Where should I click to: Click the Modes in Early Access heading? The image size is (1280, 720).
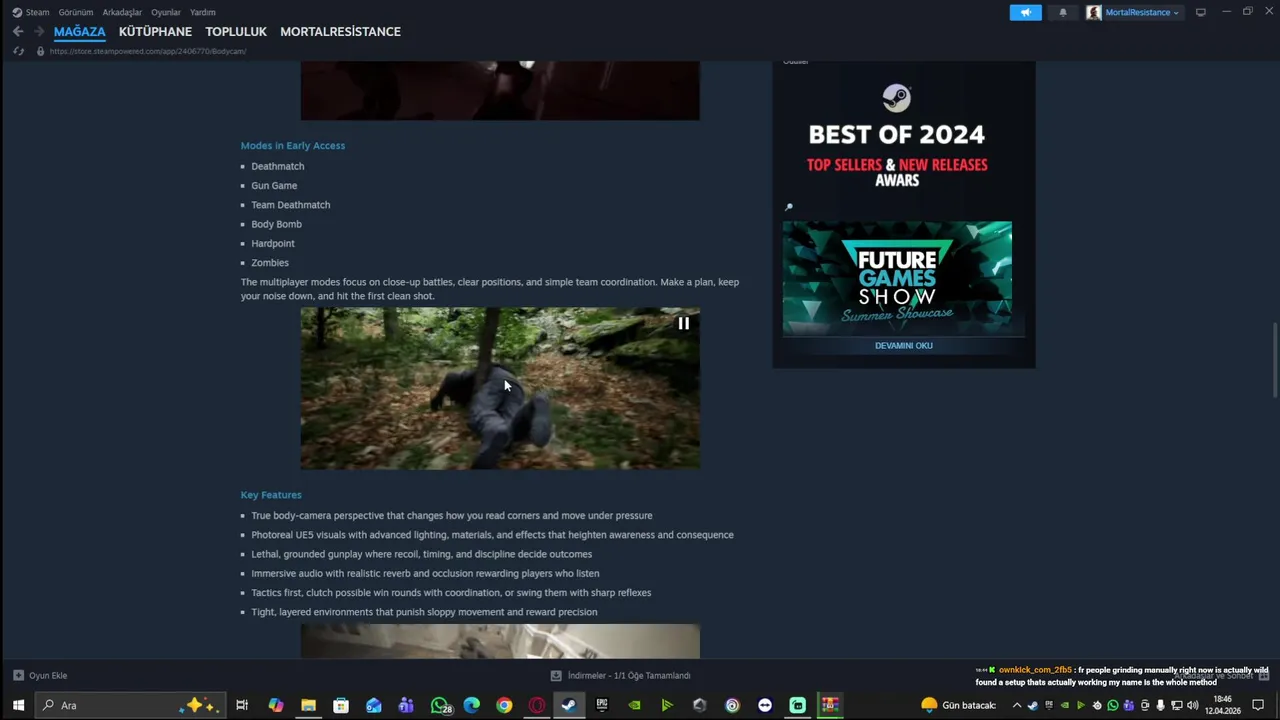pos(293,146)
